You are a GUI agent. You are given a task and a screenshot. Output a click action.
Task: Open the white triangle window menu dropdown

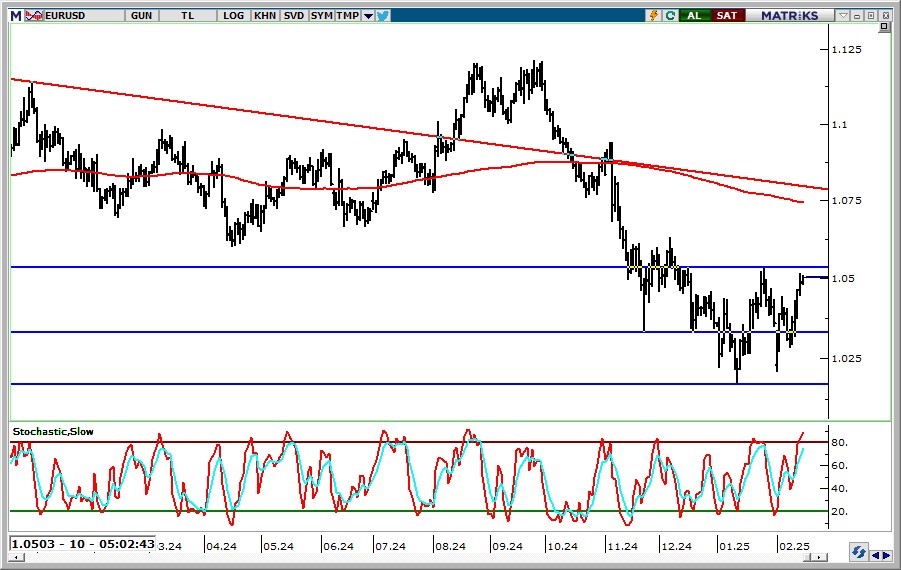click(843, 16)
